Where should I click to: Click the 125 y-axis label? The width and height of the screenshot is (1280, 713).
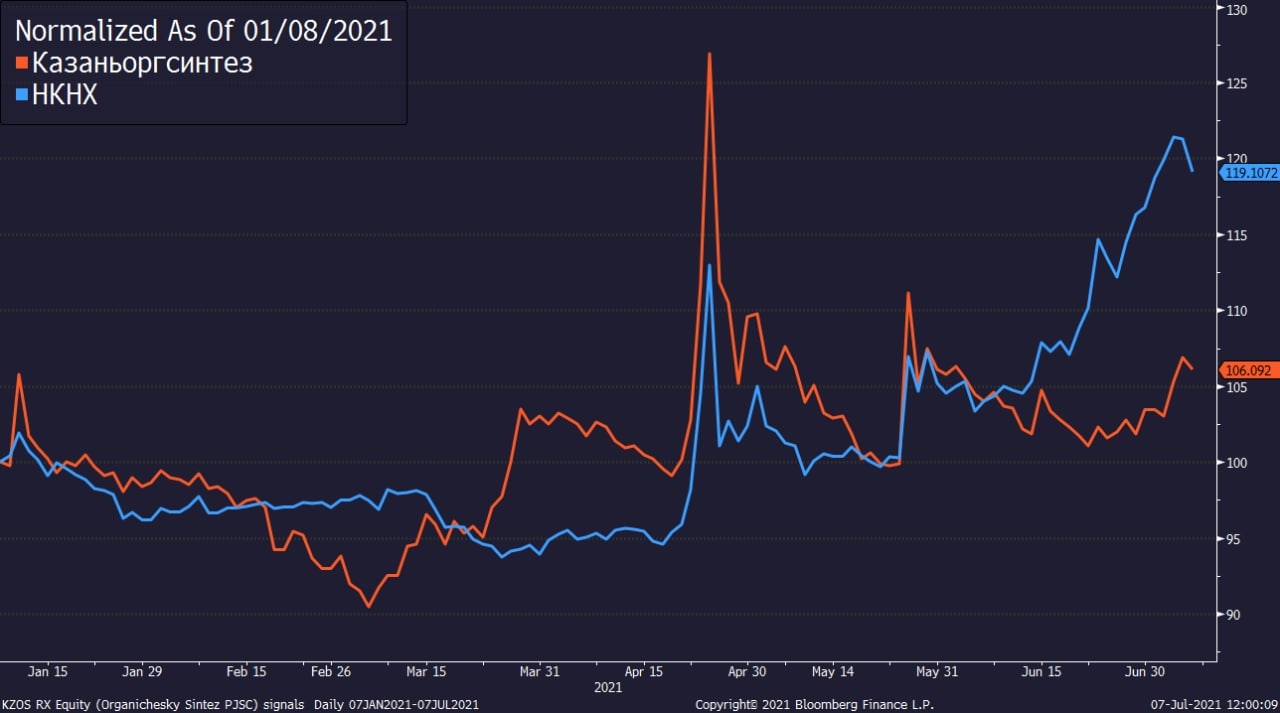[x=1235, y=84]
